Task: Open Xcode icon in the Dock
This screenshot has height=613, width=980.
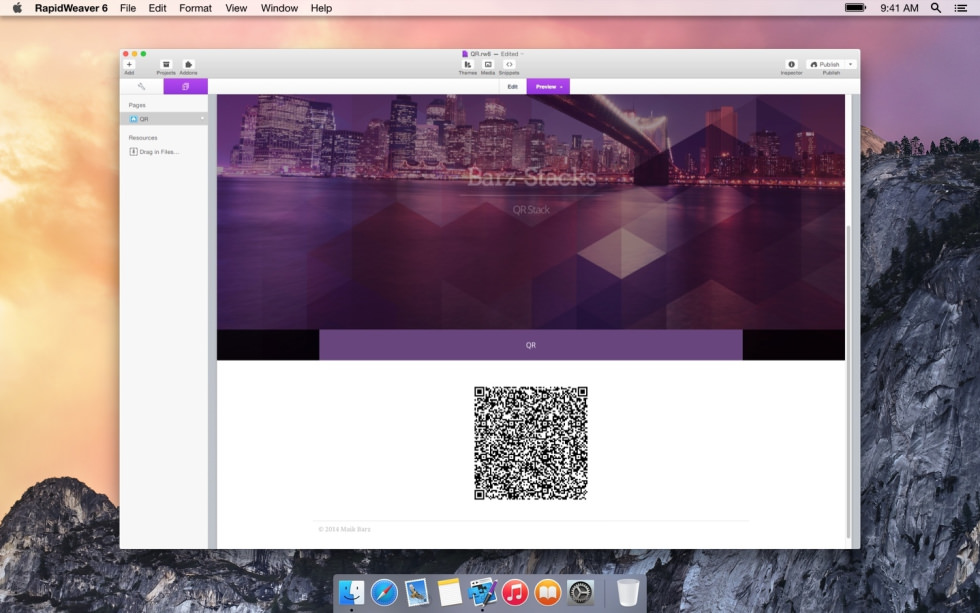Action: click(x=482, y=592)
